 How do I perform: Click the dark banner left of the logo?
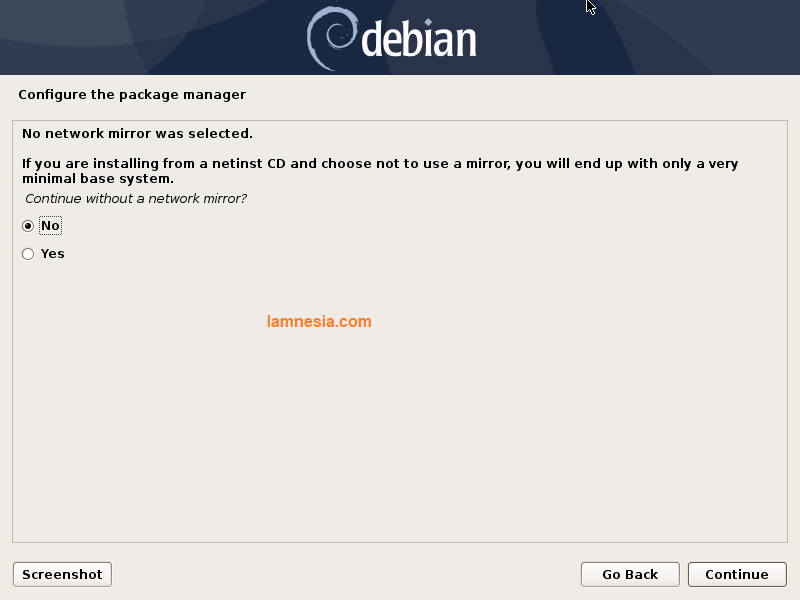[x=153, y=37]
